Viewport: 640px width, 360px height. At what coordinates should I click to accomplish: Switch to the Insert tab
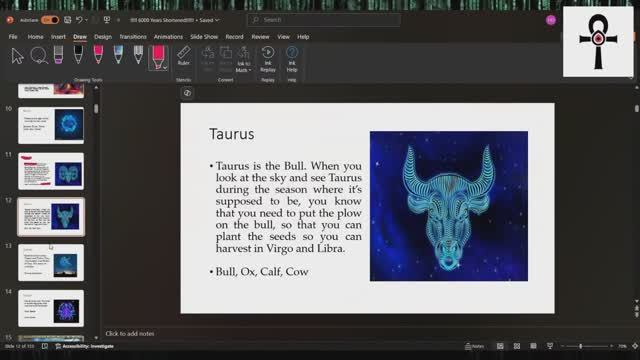click(58, 37)
